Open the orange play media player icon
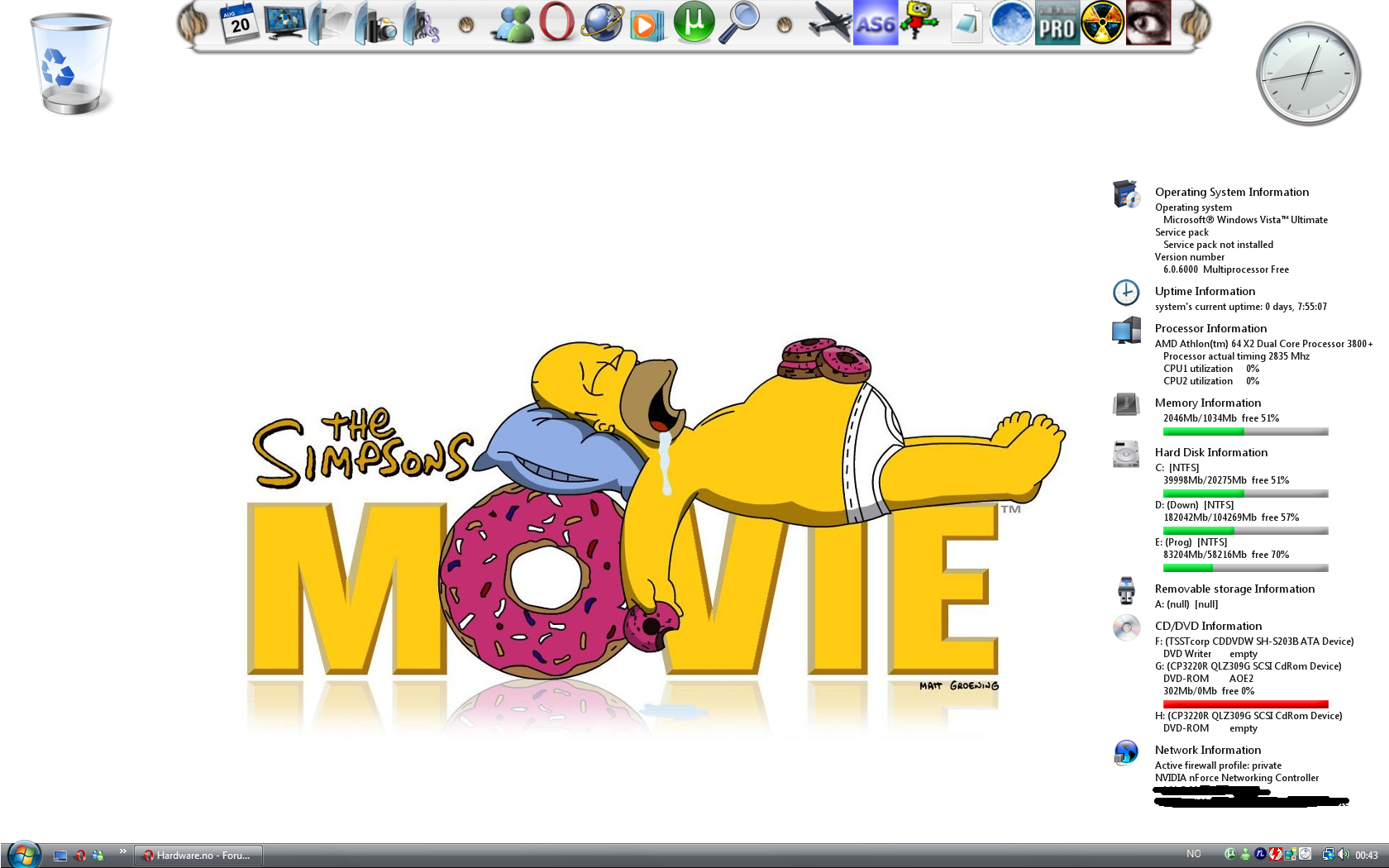The height and width of the screenshot is (868, 1389). [647, 24]
